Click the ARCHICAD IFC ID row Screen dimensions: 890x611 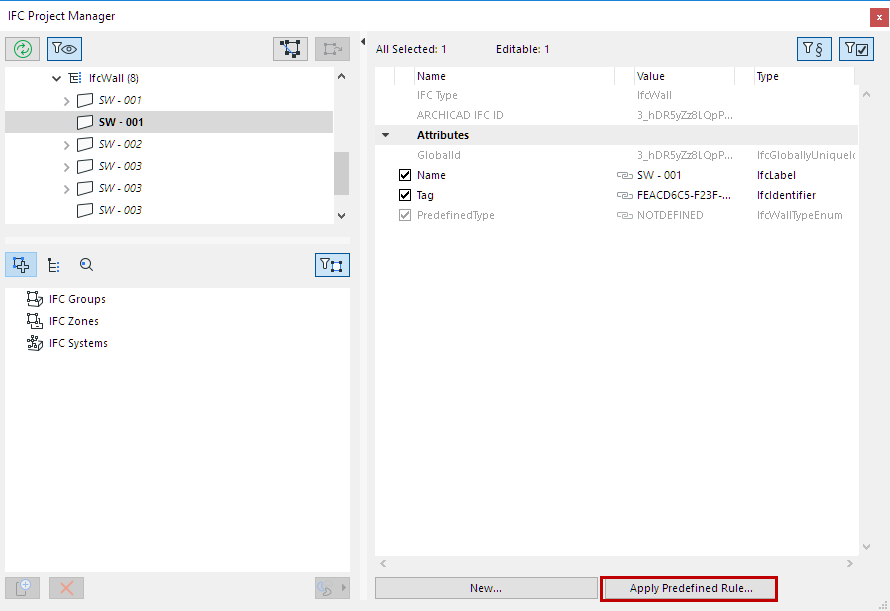coord(616,115)
